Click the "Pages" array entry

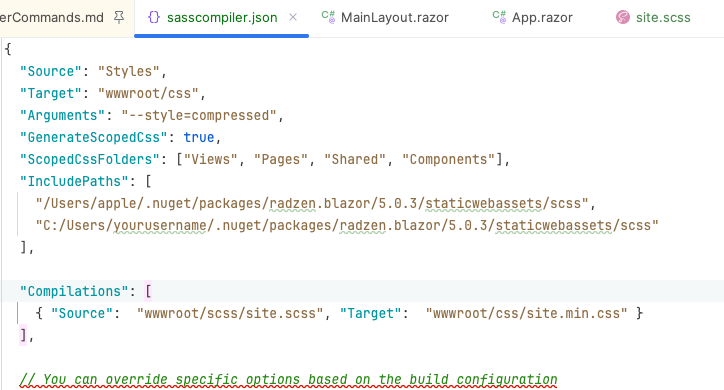[281, 160]
